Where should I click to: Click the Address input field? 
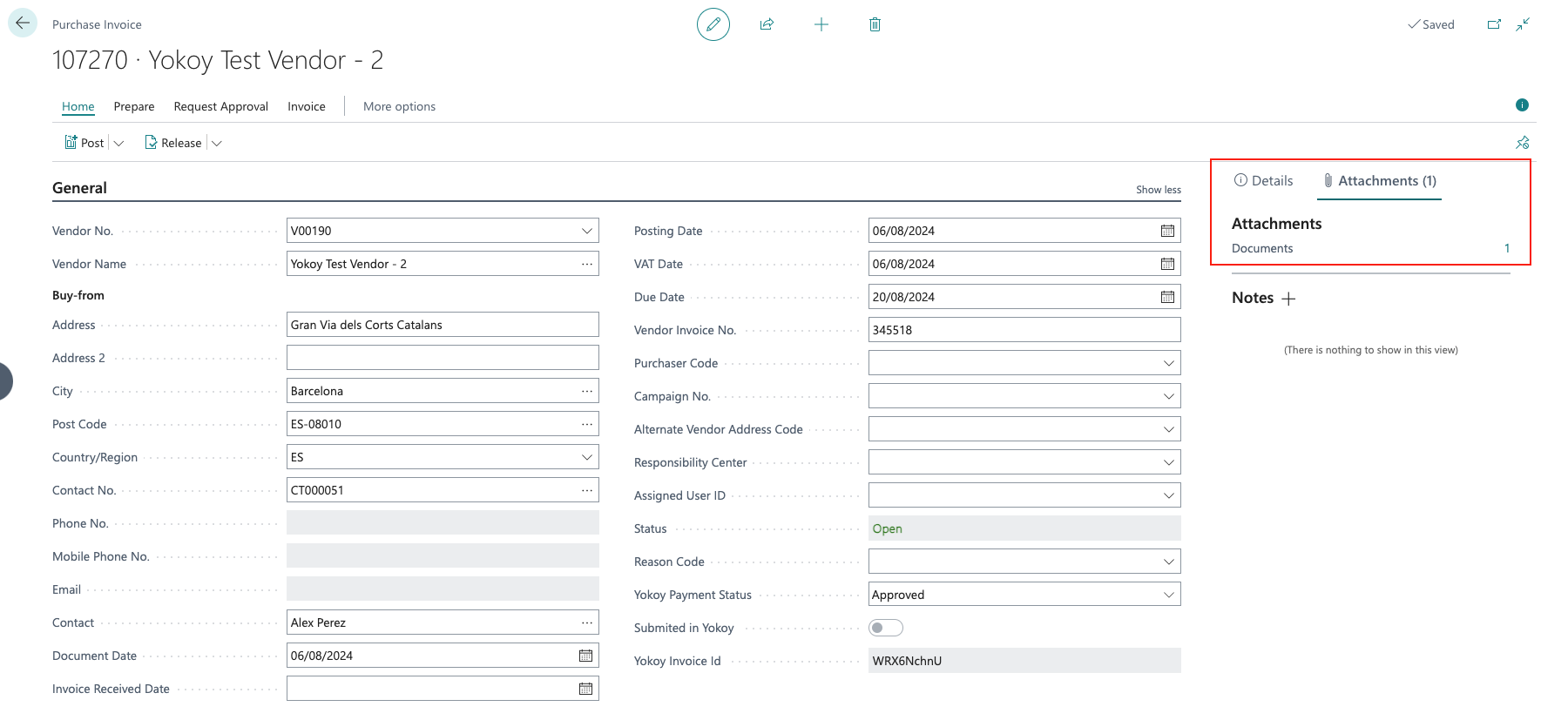point(443,325)
